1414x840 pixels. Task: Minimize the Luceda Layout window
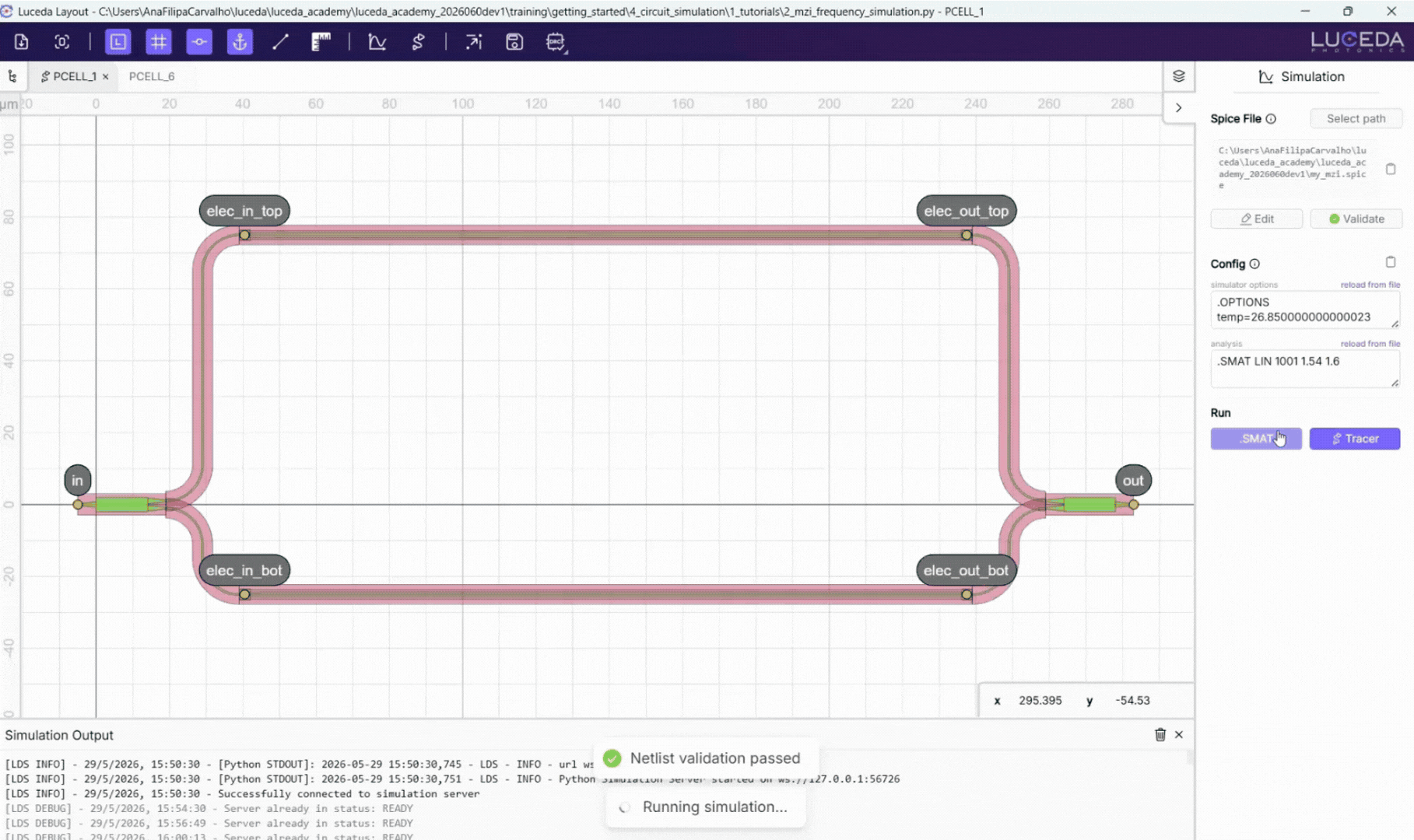click(1305, 11)
